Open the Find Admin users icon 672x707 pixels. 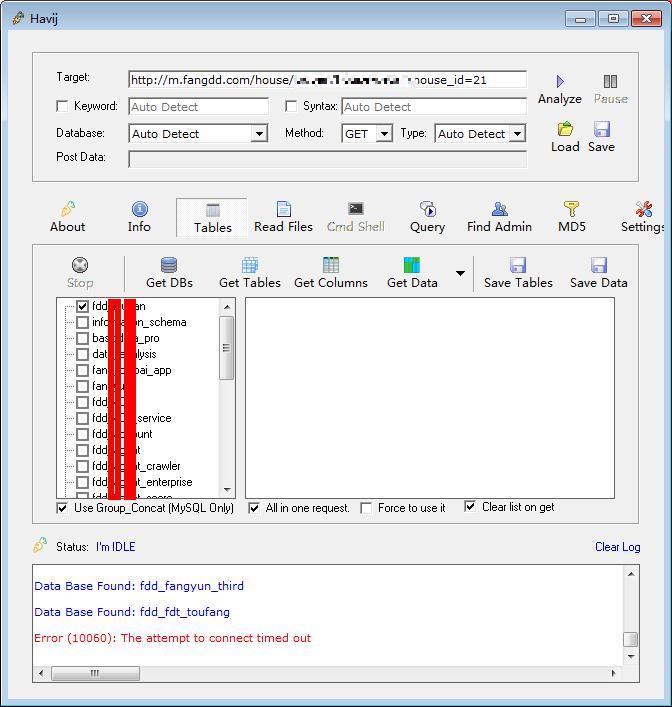500,209
